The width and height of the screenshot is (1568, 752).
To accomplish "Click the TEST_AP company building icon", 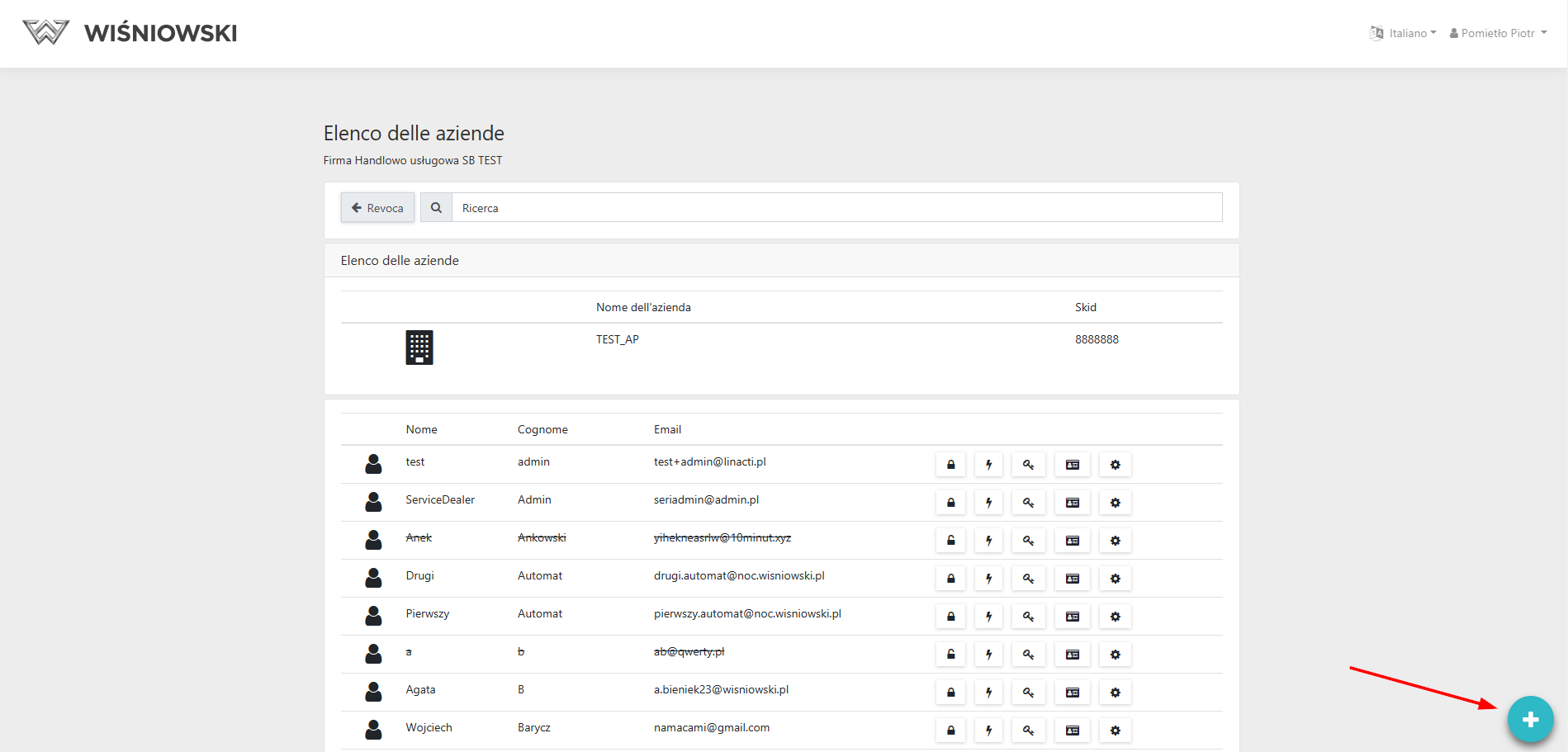I will tap(419, 348).
